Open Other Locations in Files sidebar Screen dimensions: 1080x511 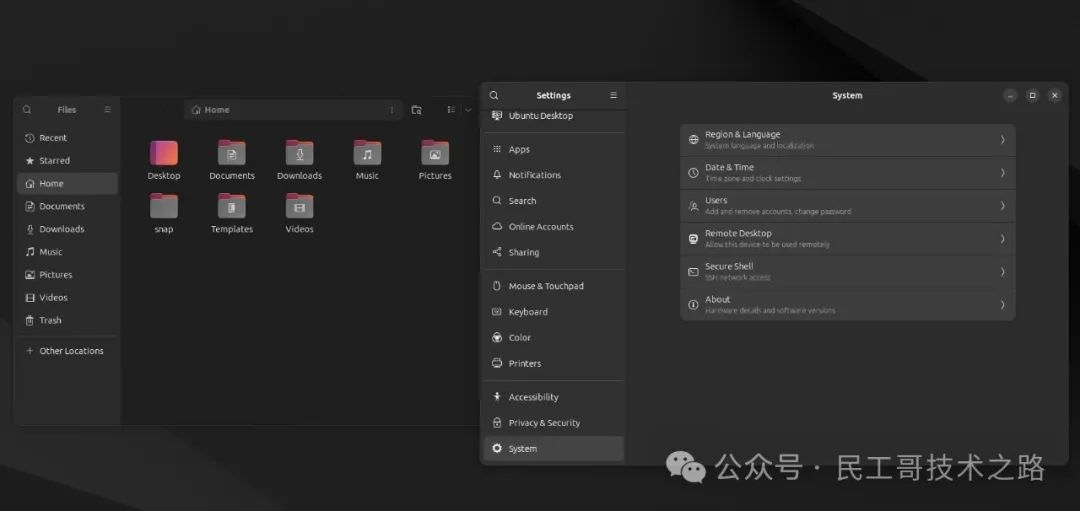click(x=67, y=351)
